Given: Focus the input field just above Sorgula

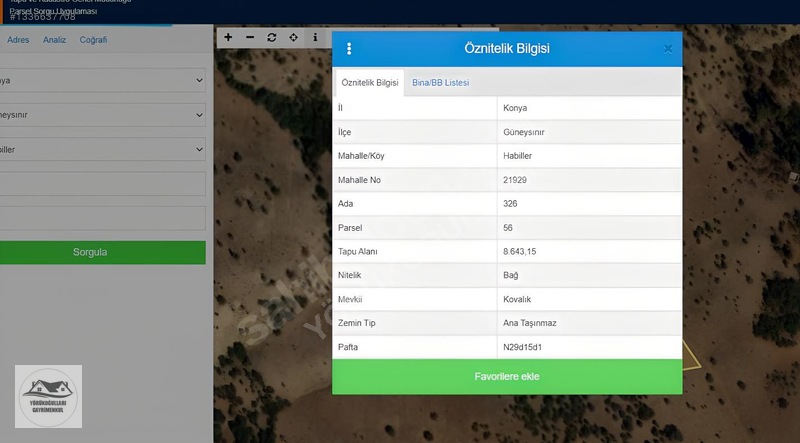Looking at the screenshot, I should tap(102, 218).
